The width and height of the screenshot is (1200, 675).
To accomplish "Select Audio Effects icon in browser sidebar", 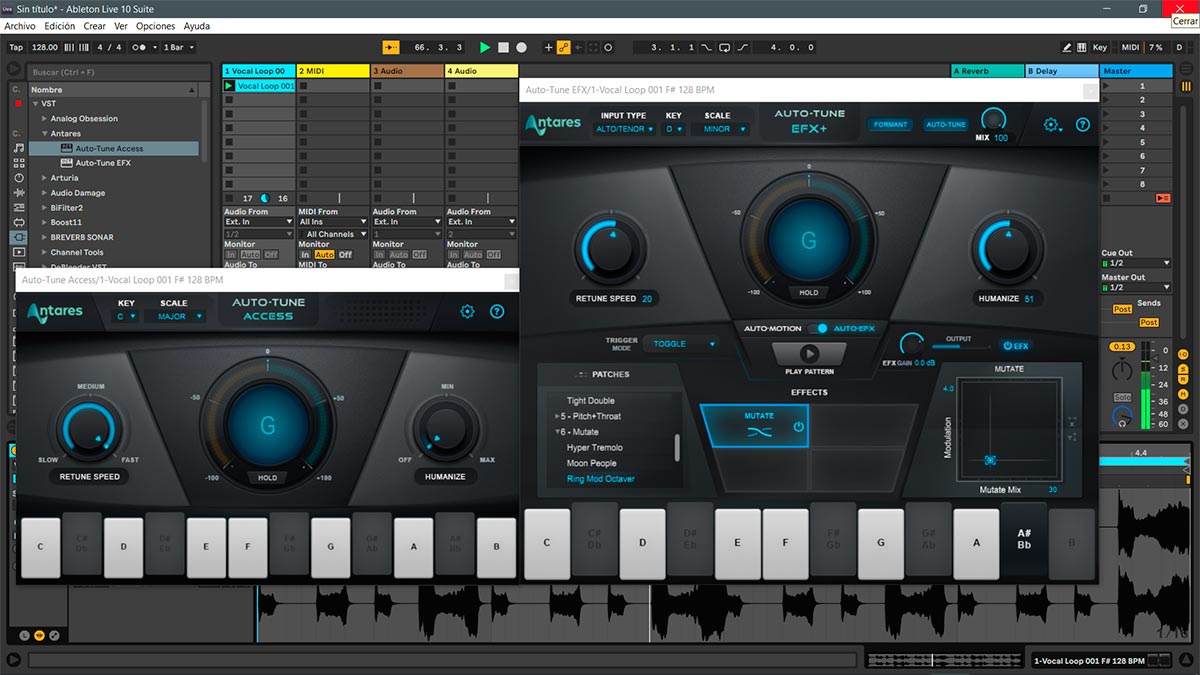I will point(18,193).
